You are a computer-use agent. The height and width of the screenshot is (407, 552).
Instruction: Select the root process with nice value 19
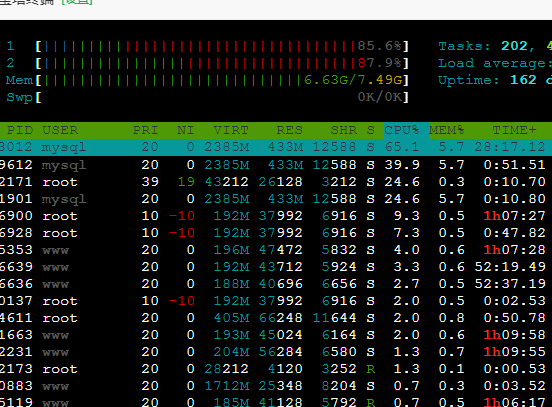[276, 182]
